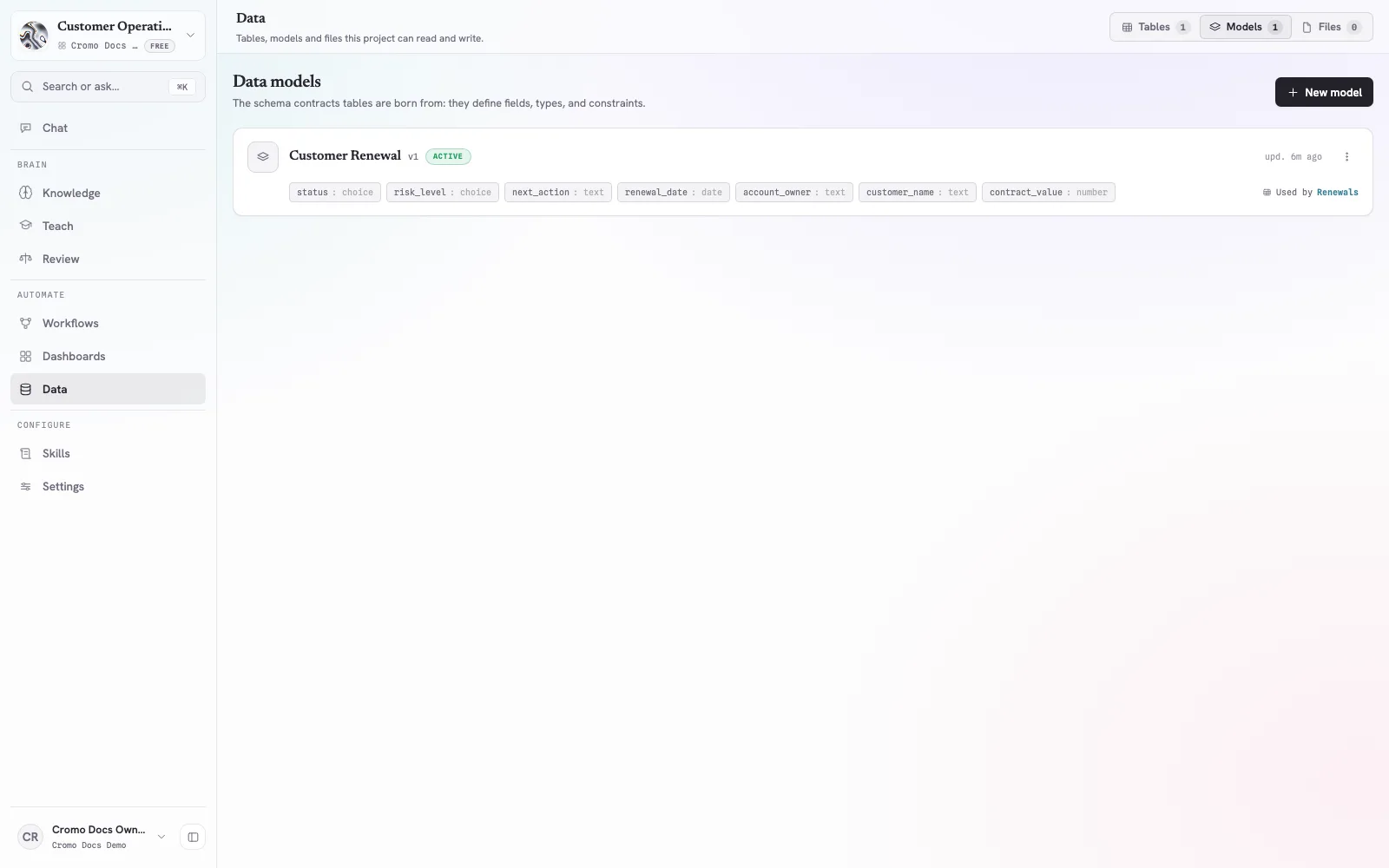The height and width of the screenshot is (868, 1389).
Task: Create a New model
Action: click(x=1324, y=92)
